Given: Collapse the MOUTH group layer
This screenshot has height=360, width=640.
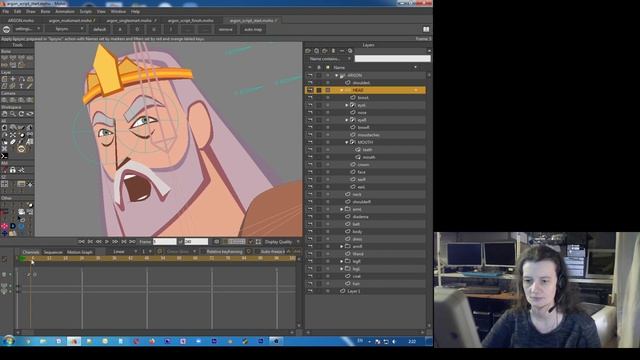Looking at the screenshot, I should 347,142.
